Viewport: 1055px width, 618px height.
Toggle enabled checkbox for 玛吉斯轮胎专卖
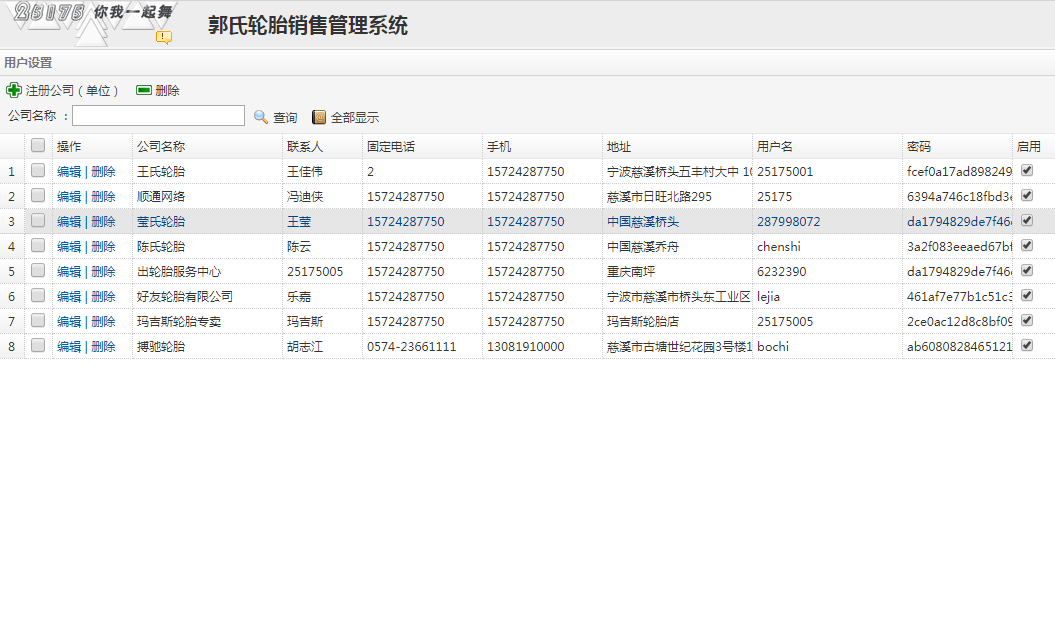tap(1027, 321)
